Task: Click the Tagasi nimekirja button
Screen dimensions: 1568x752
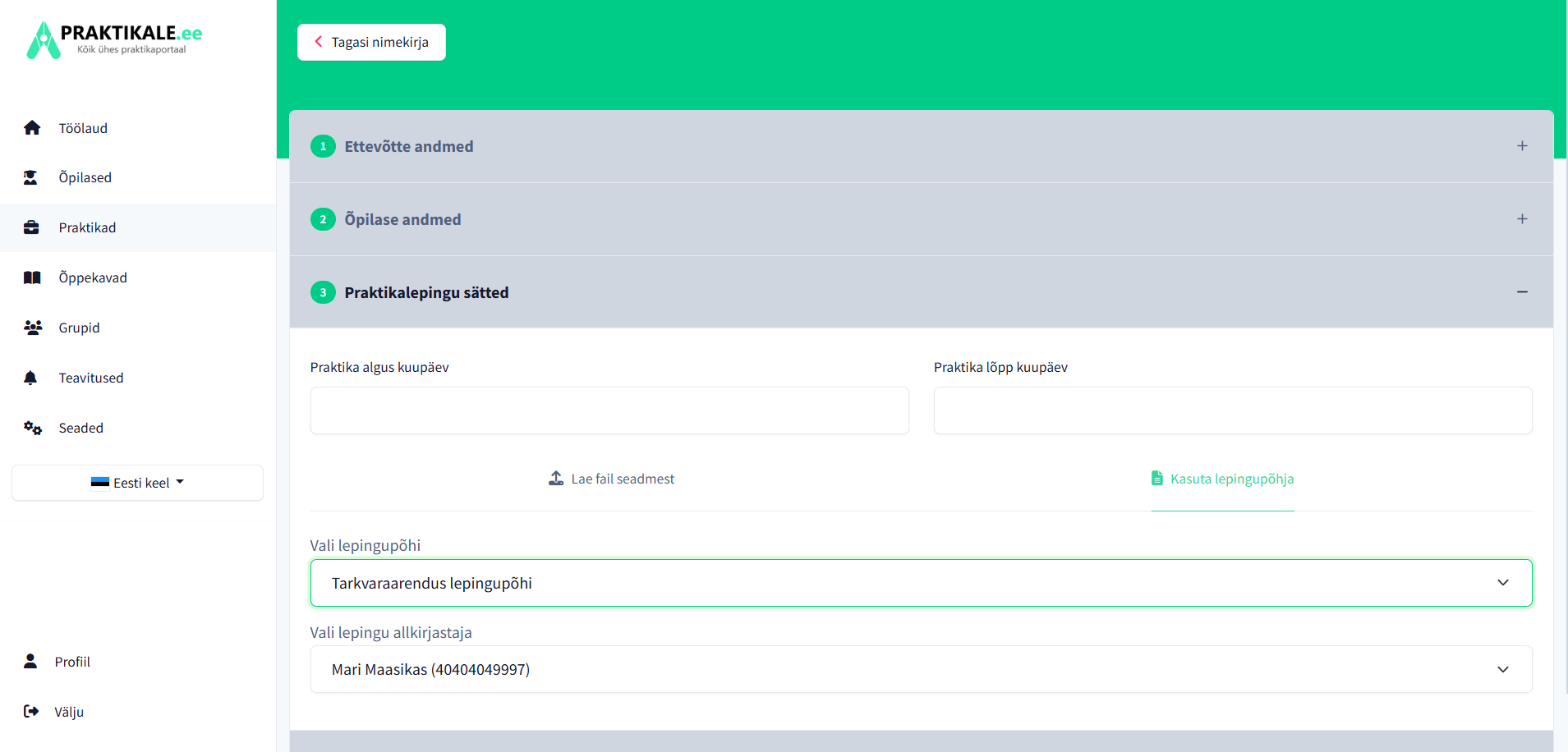Action: (x=371, y=42)
